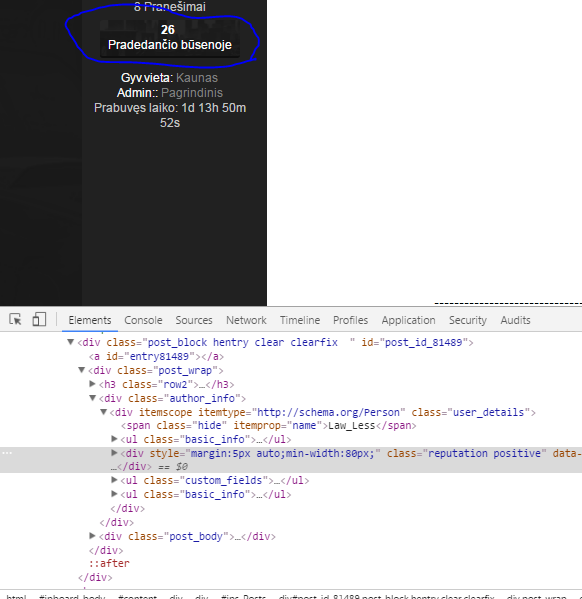Collapse the author_info div node
582x599 pixels.
[x=92, y=398]
